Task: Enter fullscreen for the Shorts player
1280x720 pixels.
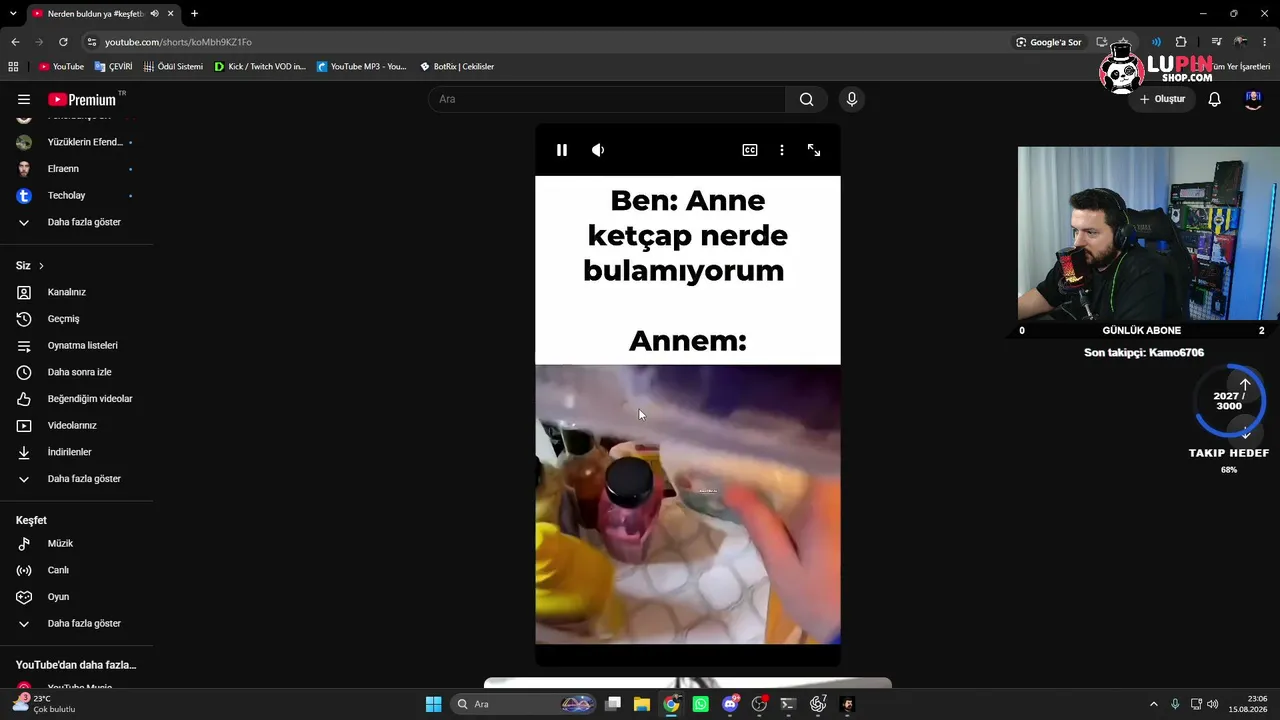Action: [814, 150]
